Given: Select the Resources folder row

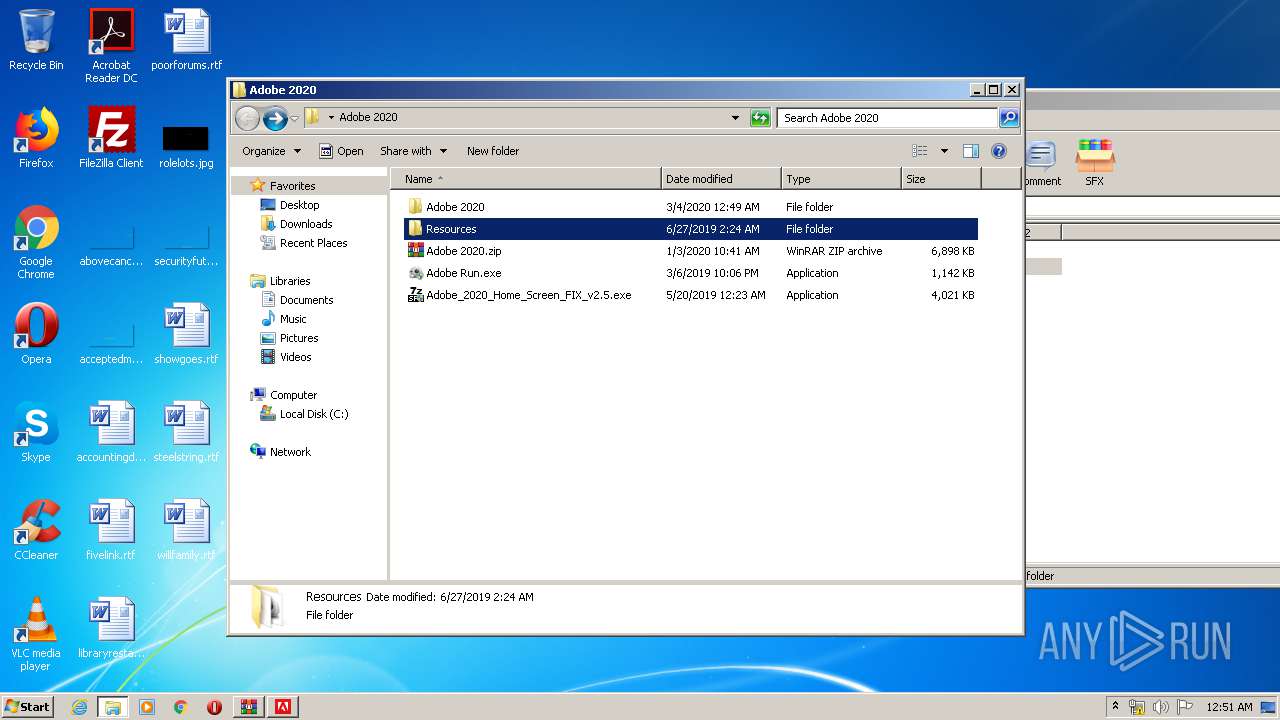Looking at the screenshot, I should coord(691,229).
